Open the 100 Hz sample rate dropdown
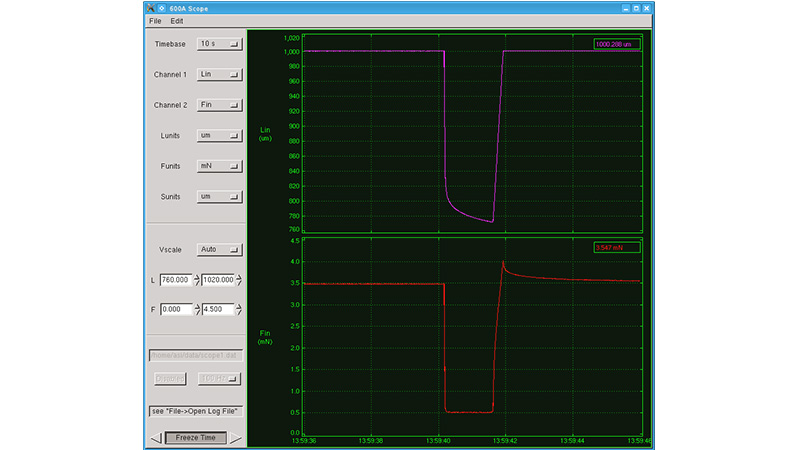This screenshot has height=450, width=800. (x=219, y=379)
